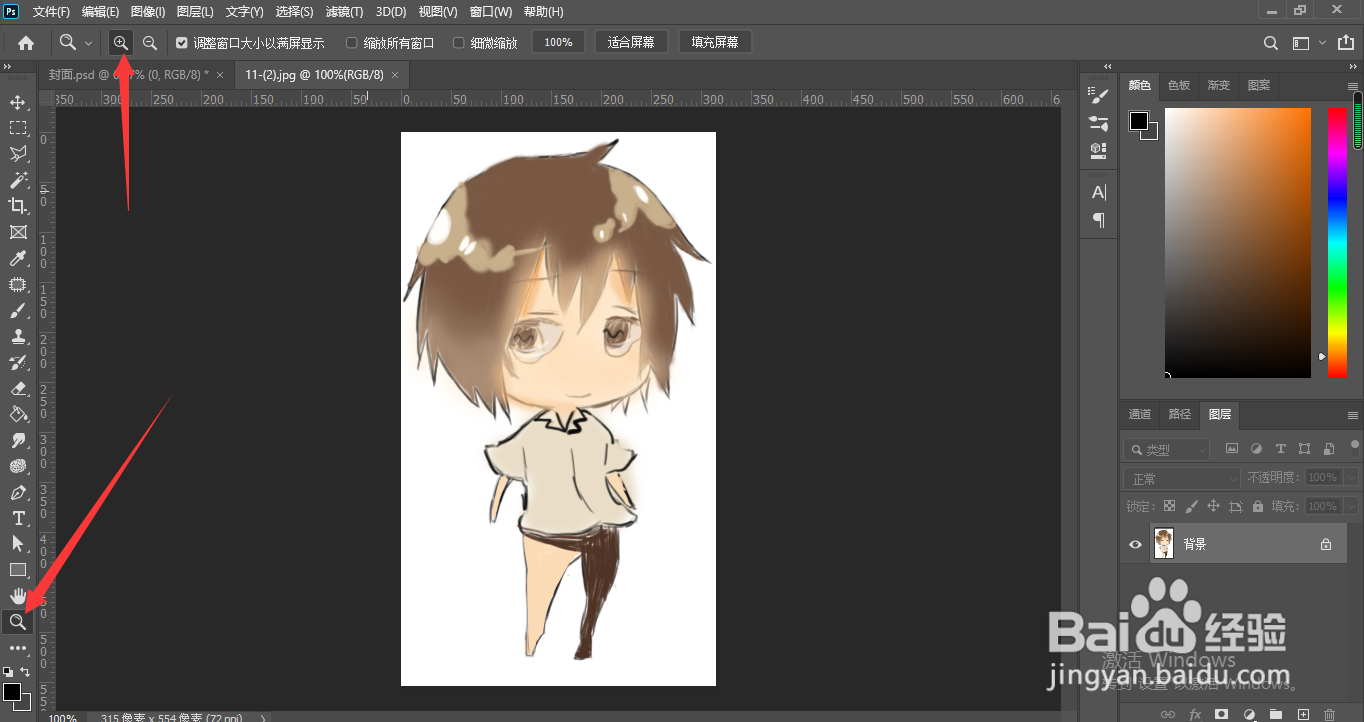Select the Magic Wand tool
The image size is (1364, 722).
[x=18, y=180]
